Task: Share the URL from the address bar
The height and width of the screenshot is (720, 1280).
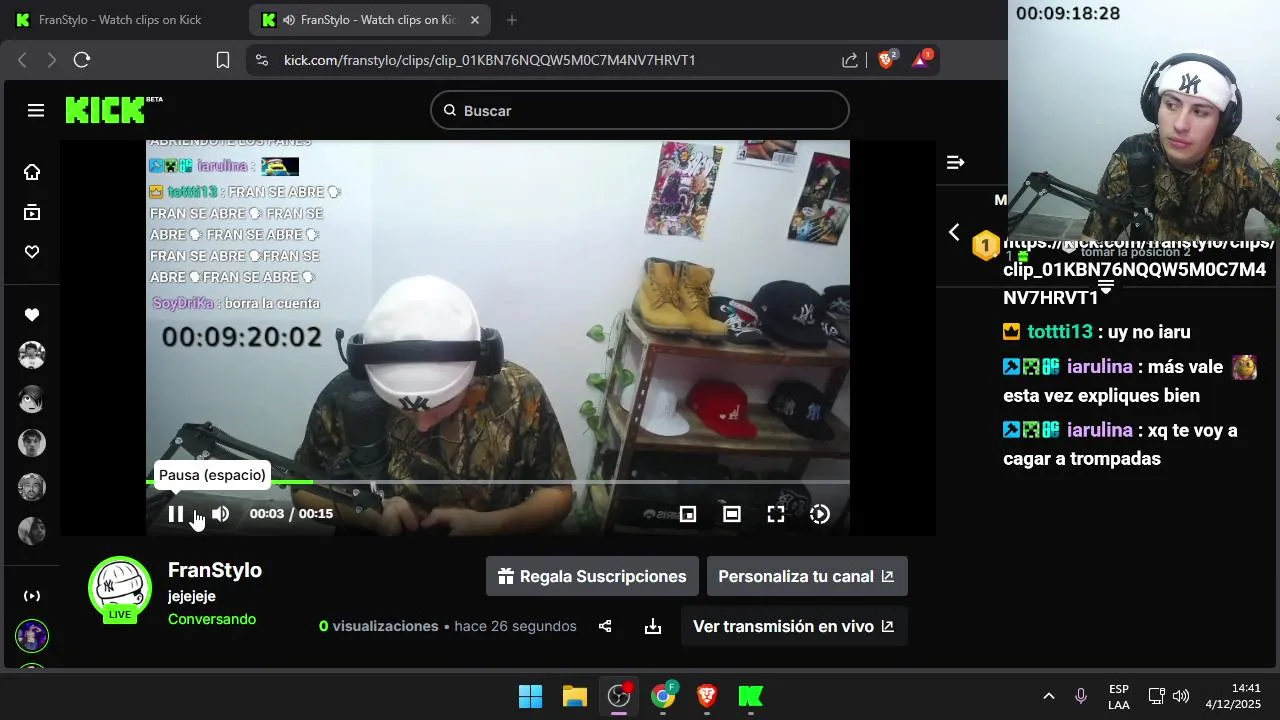Action: click(x=850, y=60)
